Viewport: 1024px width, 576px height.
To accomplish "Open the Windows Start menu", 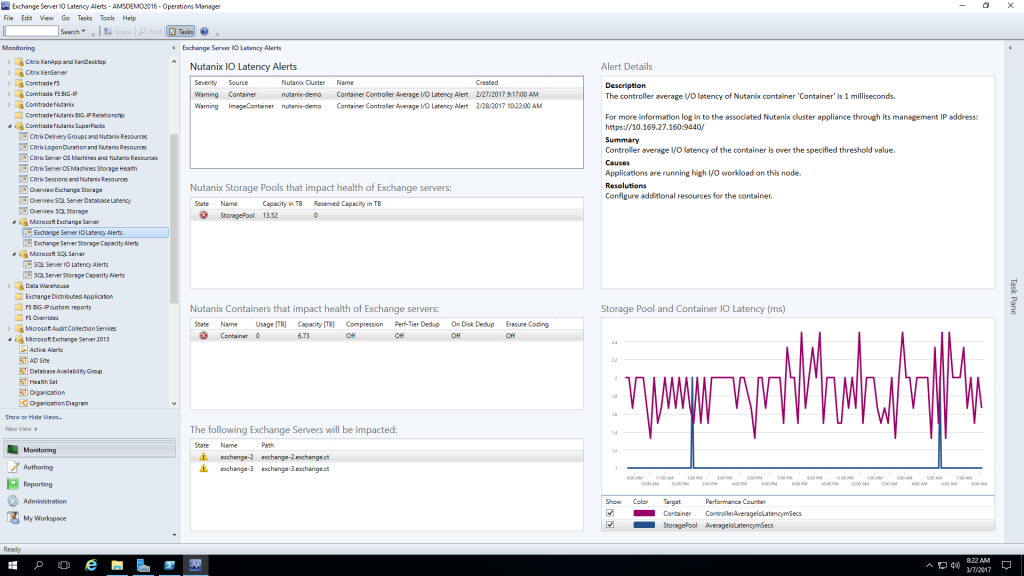I will click(12, 565).
